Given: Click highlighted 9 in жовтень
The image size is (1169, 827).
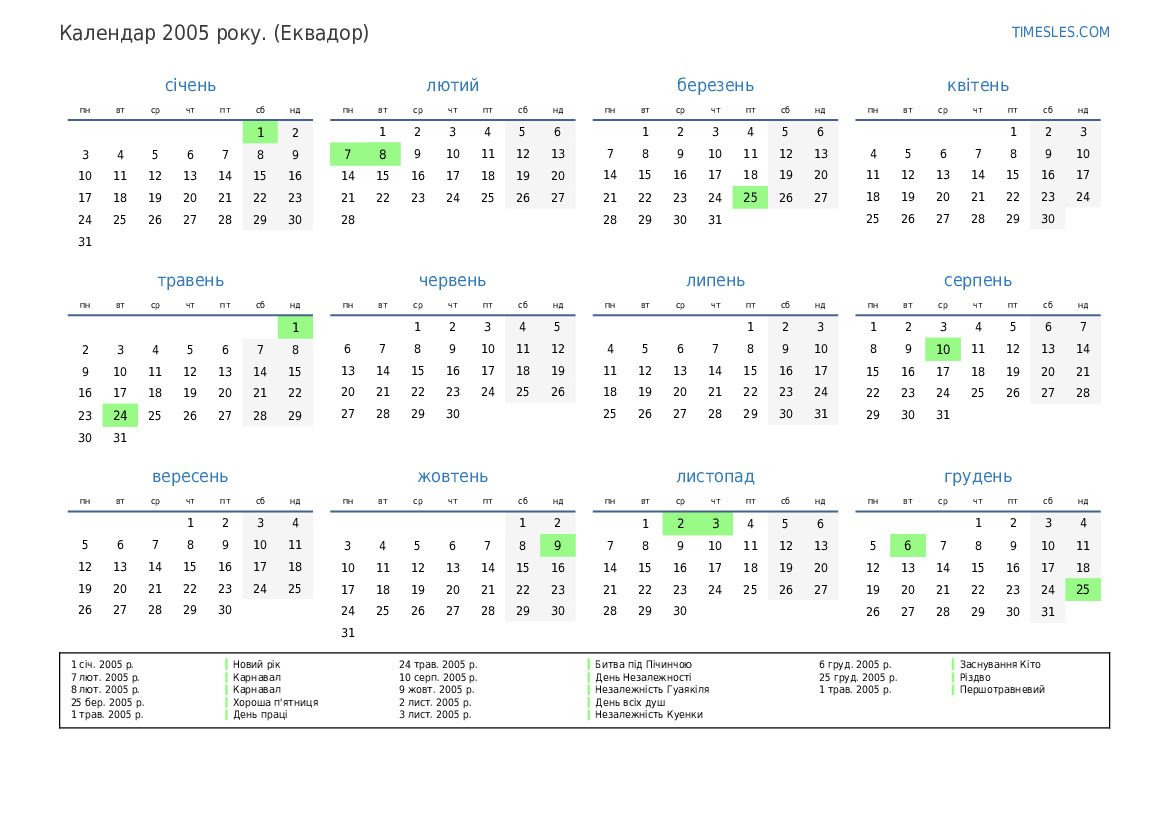Looking at the screenshot, I should (x=557, y=545).
